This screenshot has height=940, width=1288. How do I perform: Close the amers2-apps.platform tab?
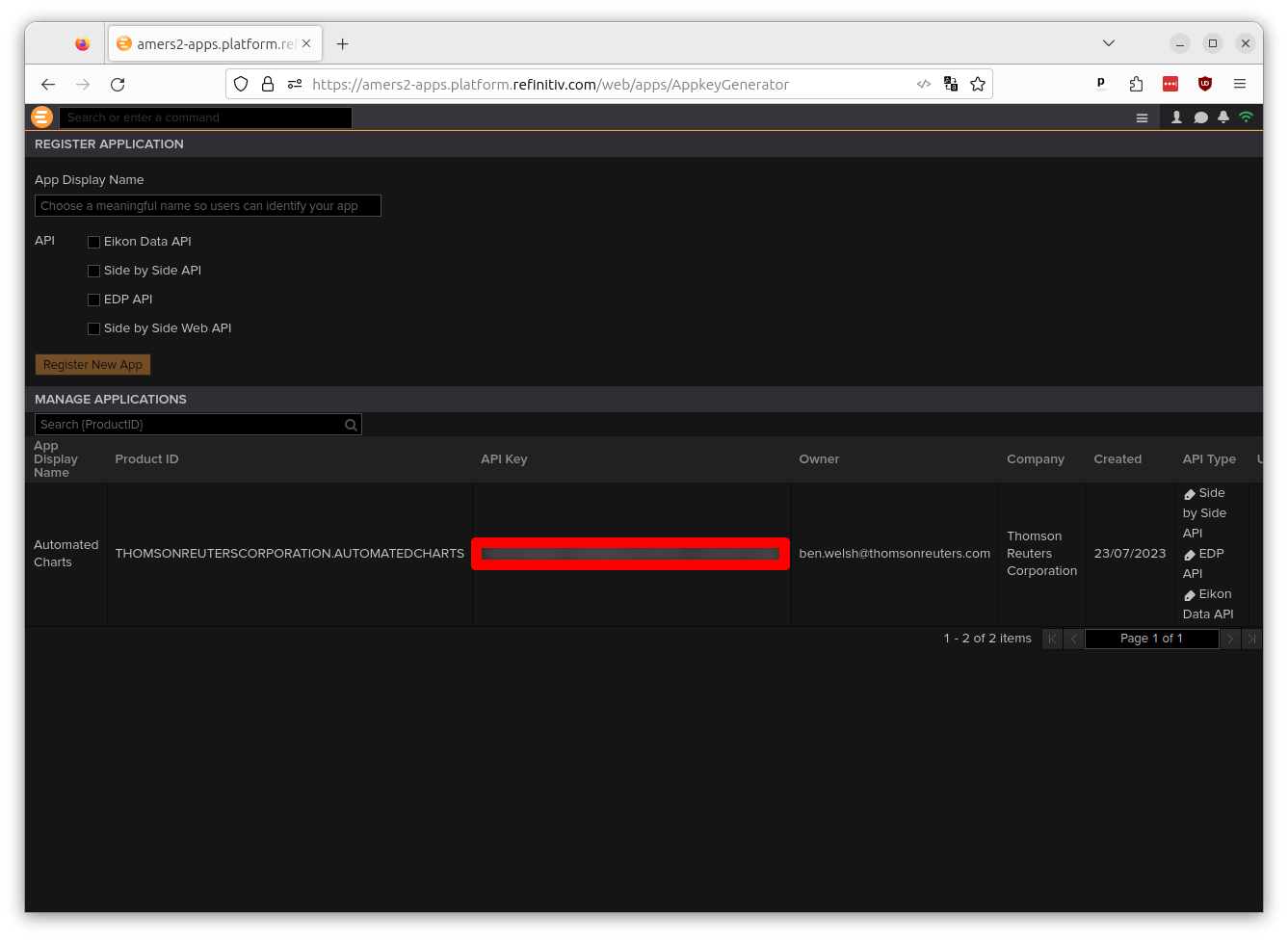[x=306, y=43]
